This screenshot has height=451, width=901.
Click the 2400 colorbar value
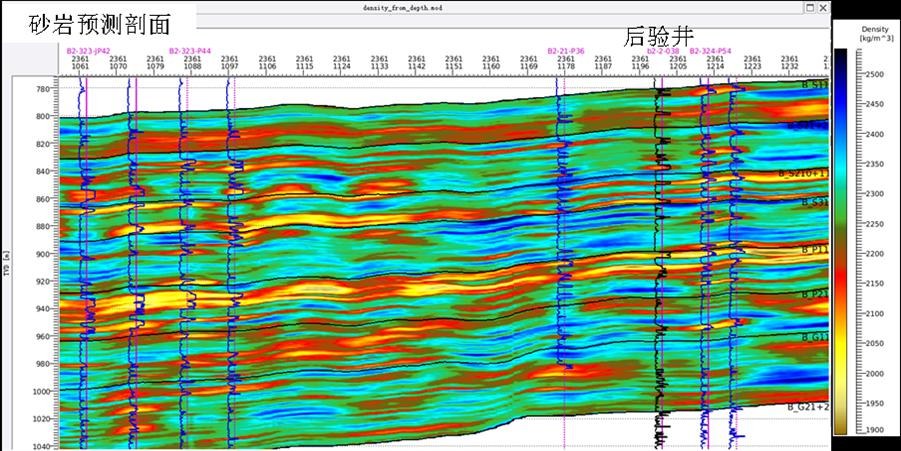[876, 134]
